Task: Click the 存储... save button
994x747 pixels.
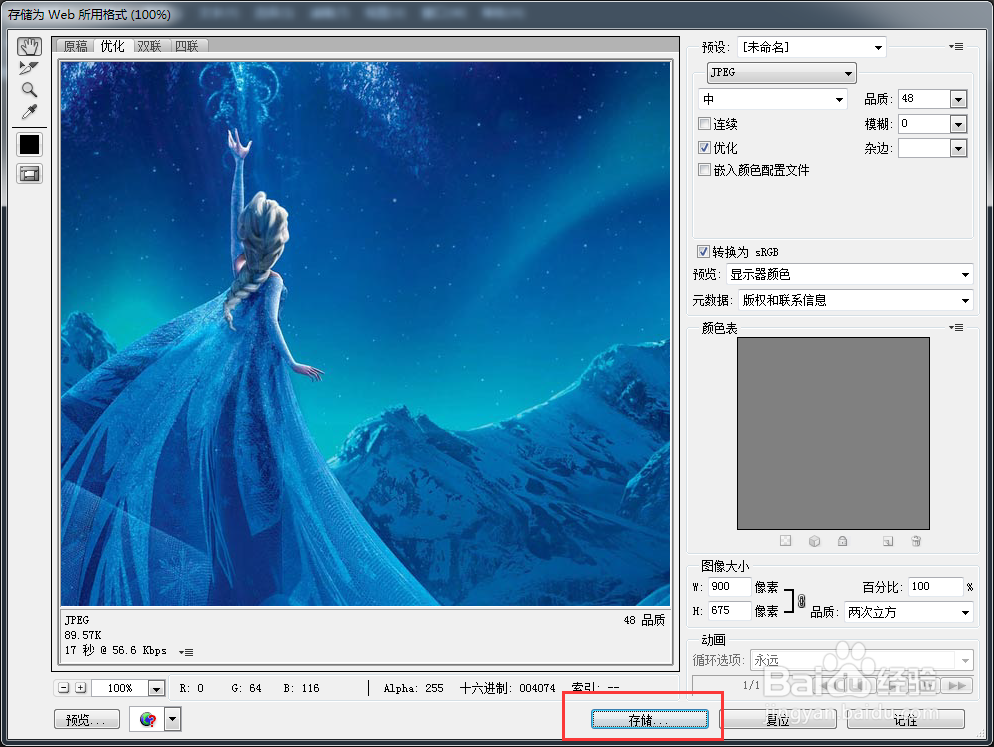Action: [x=650, y=720]
